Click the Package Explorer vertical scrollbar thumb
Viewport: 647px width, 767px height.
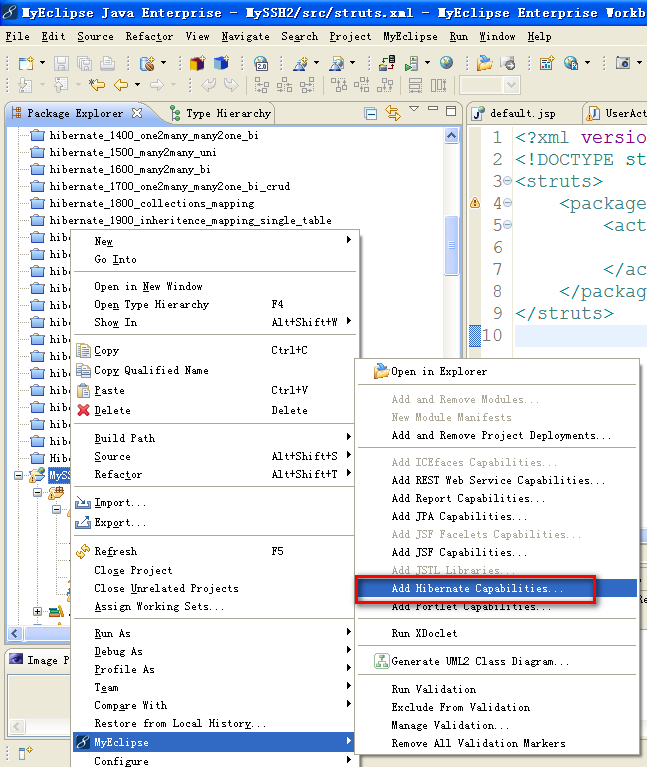451,245
